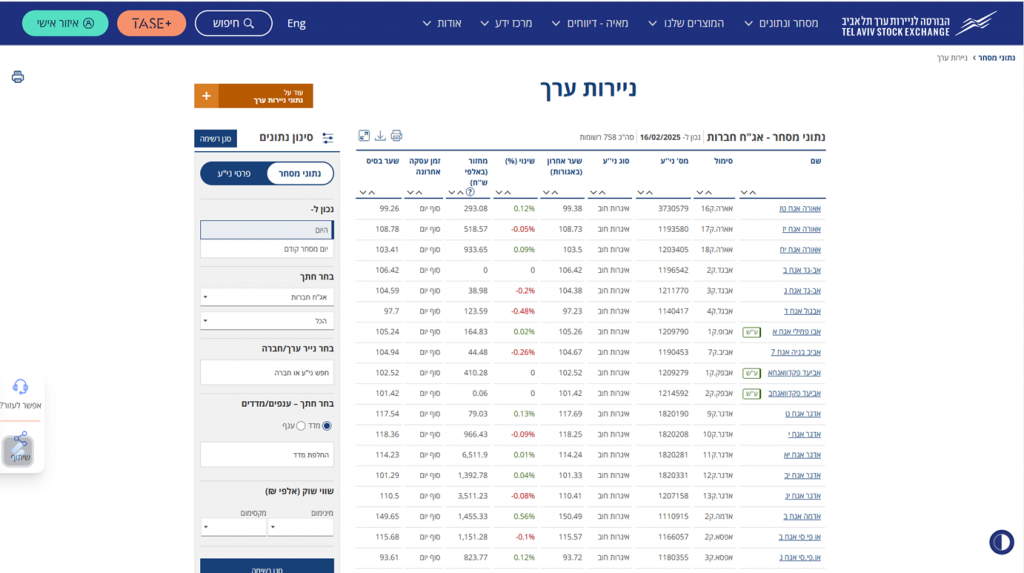Click the page print icon at far left
Screen dimensions: 1024x573
click(x=18, y=77)
